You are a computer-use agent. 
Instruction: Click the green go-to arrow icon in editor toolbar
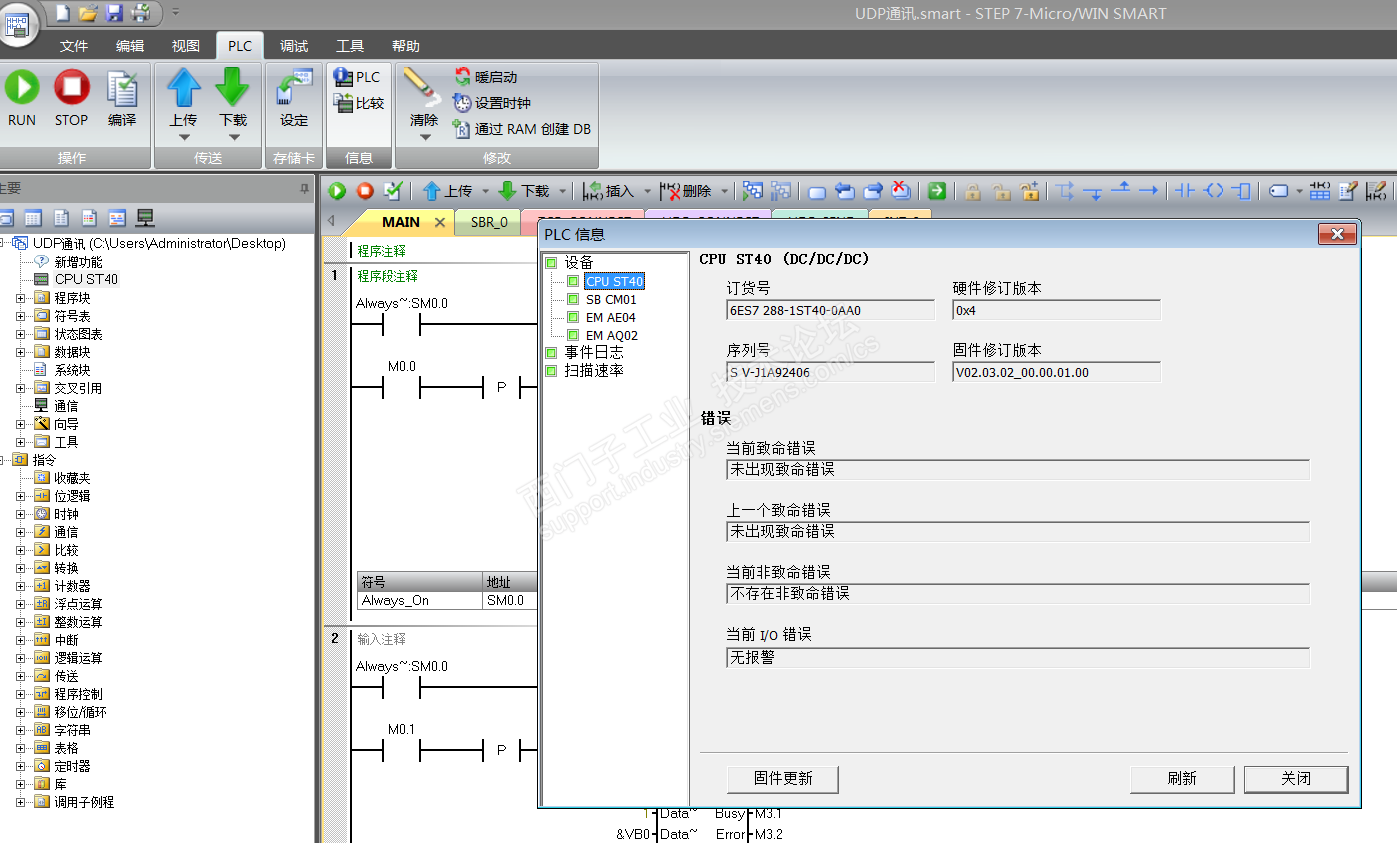[937, 190]
